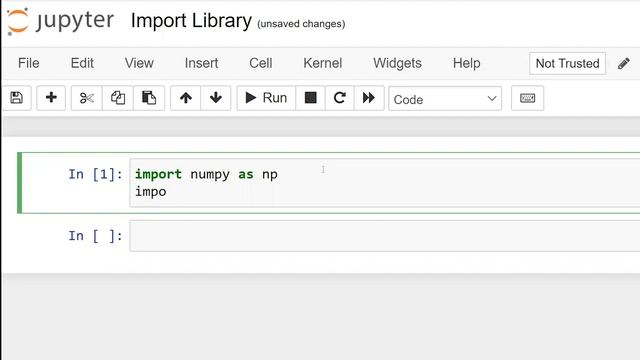Click into the empty second code cell
This screenshot has width=640, height=360.
pos(384,236)
